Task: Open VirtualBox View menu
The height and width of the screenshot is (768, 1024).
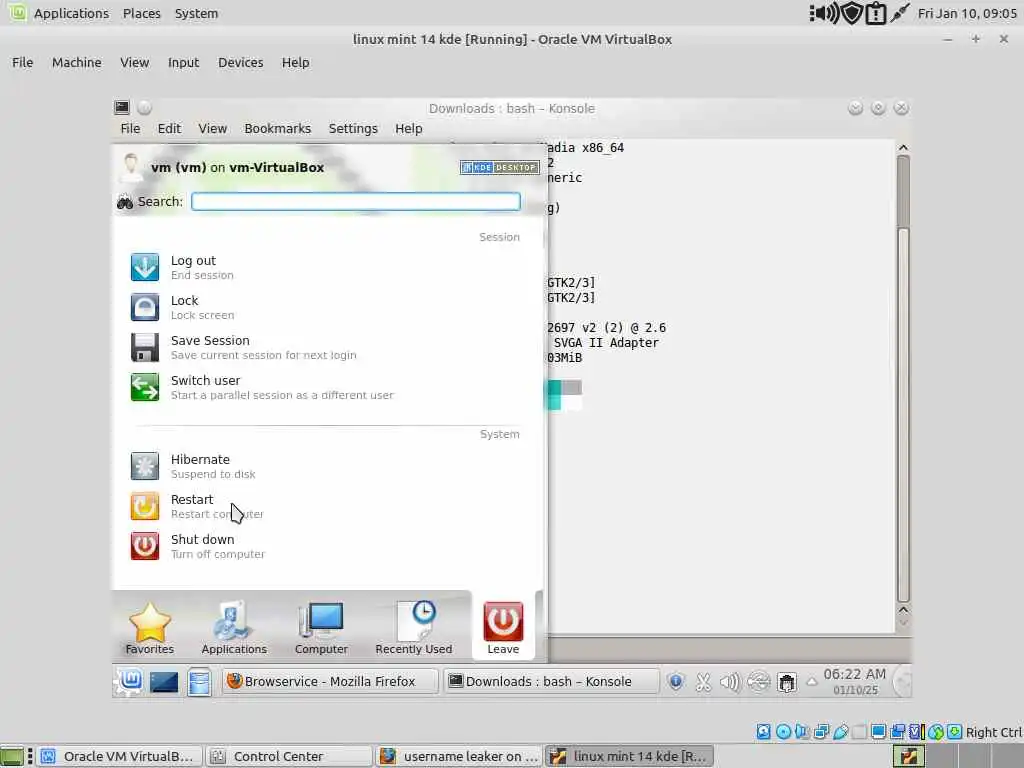Action: 135,63
